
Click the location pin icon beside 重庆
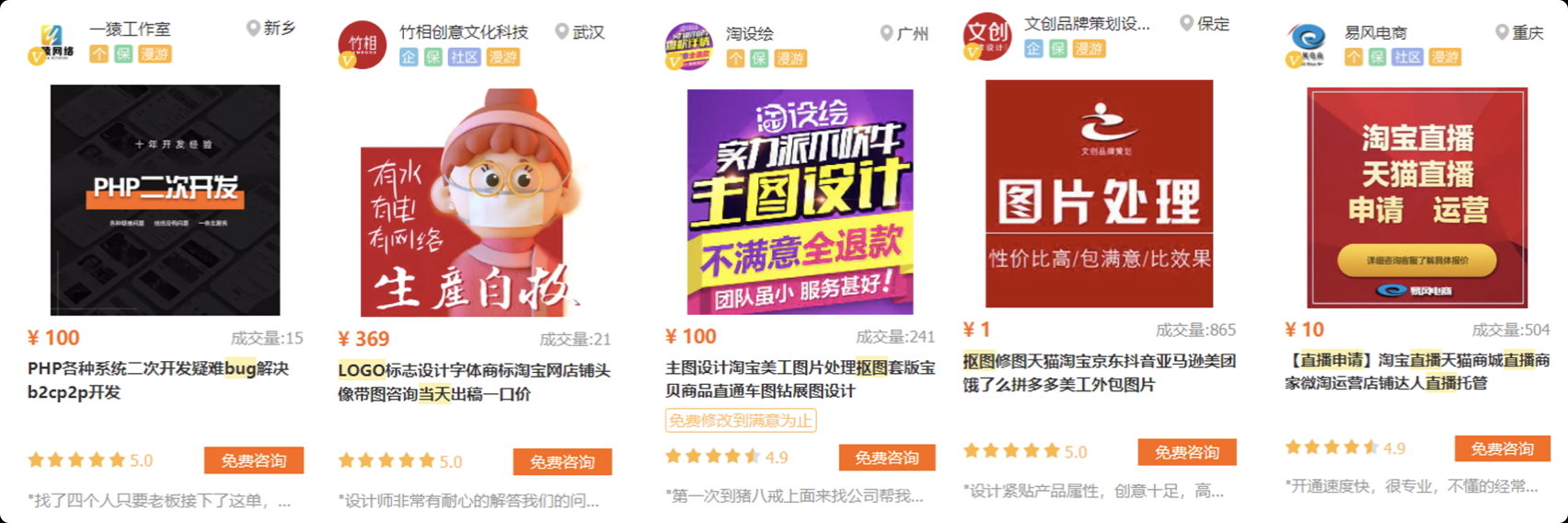click(1502, 32)
